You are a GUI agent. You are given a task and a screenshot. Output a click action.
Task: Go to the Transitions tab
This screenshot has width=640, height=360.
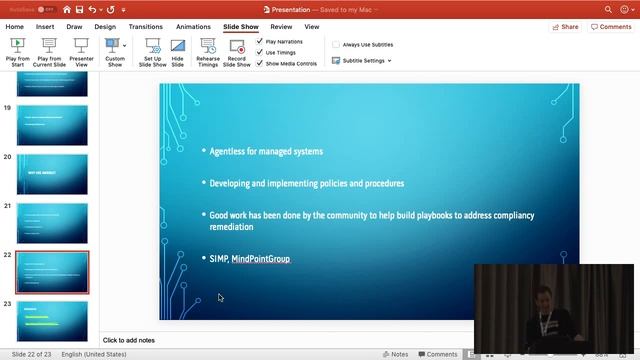click(x=145, y=27)
